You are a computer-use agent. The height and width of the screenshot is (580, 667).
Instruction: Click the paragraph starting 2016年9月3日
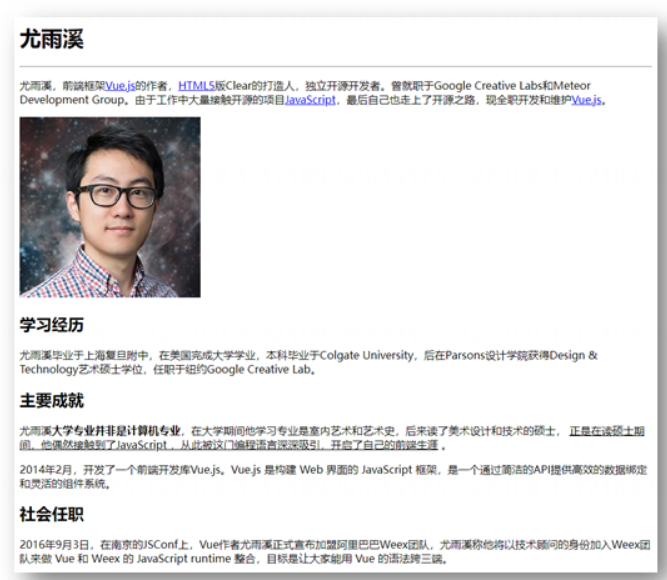point(335,551)
